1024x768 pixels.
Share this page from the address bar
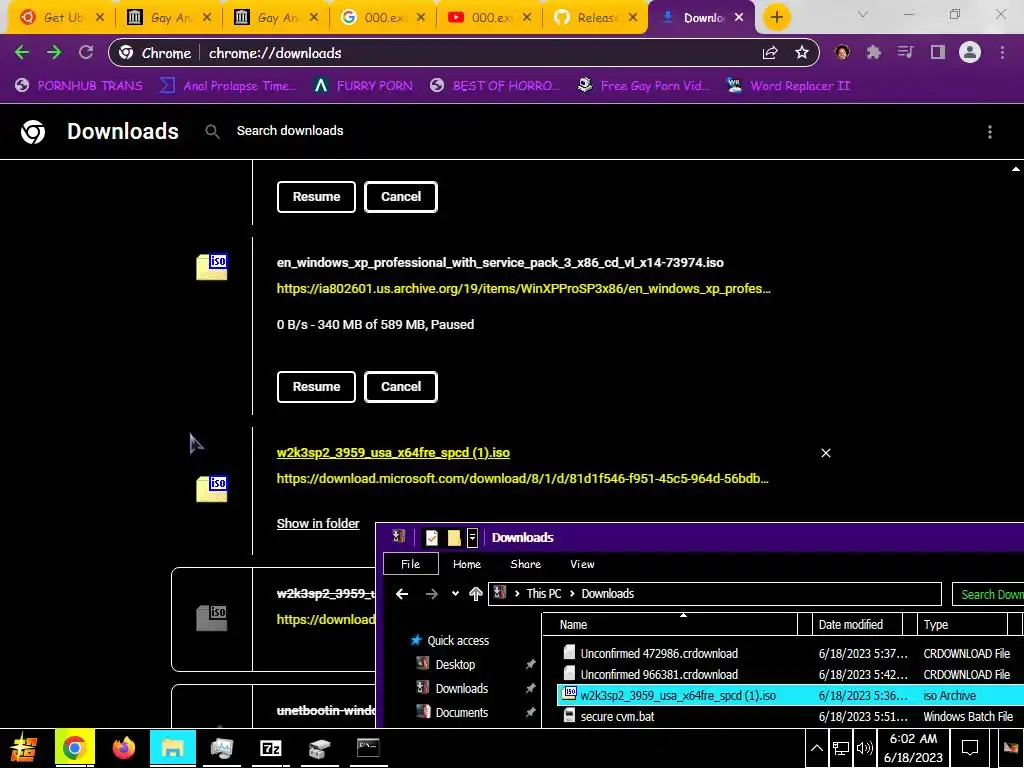[x=770, y=53]
